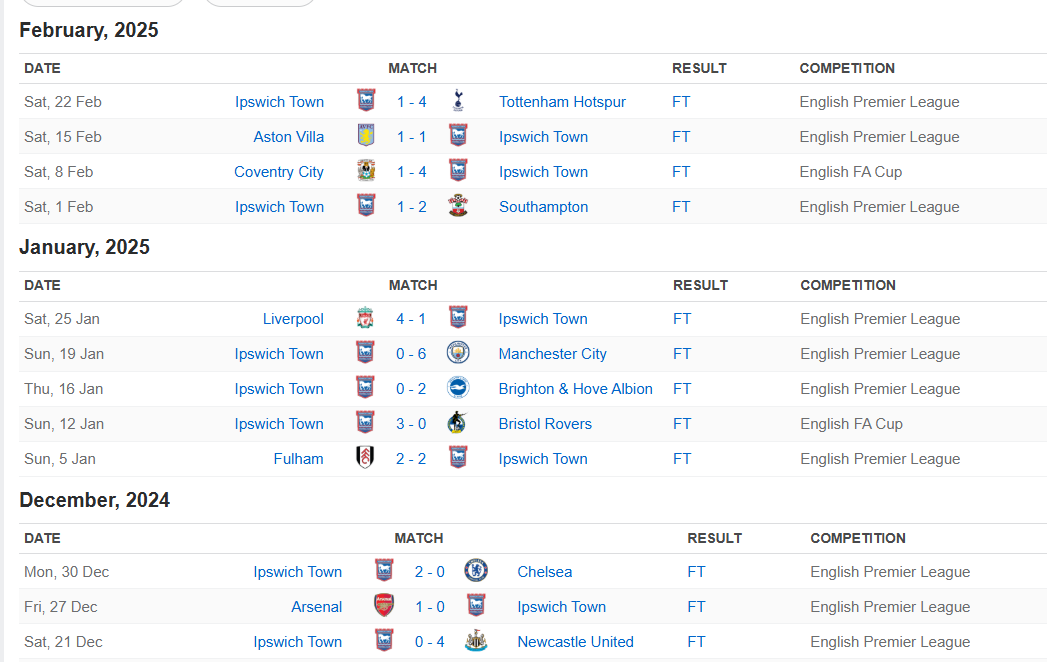This screenshot has width=1047, height=662.
Task: Open the 0 - 6 Manchester City score
Action: (x=411, y=354)
